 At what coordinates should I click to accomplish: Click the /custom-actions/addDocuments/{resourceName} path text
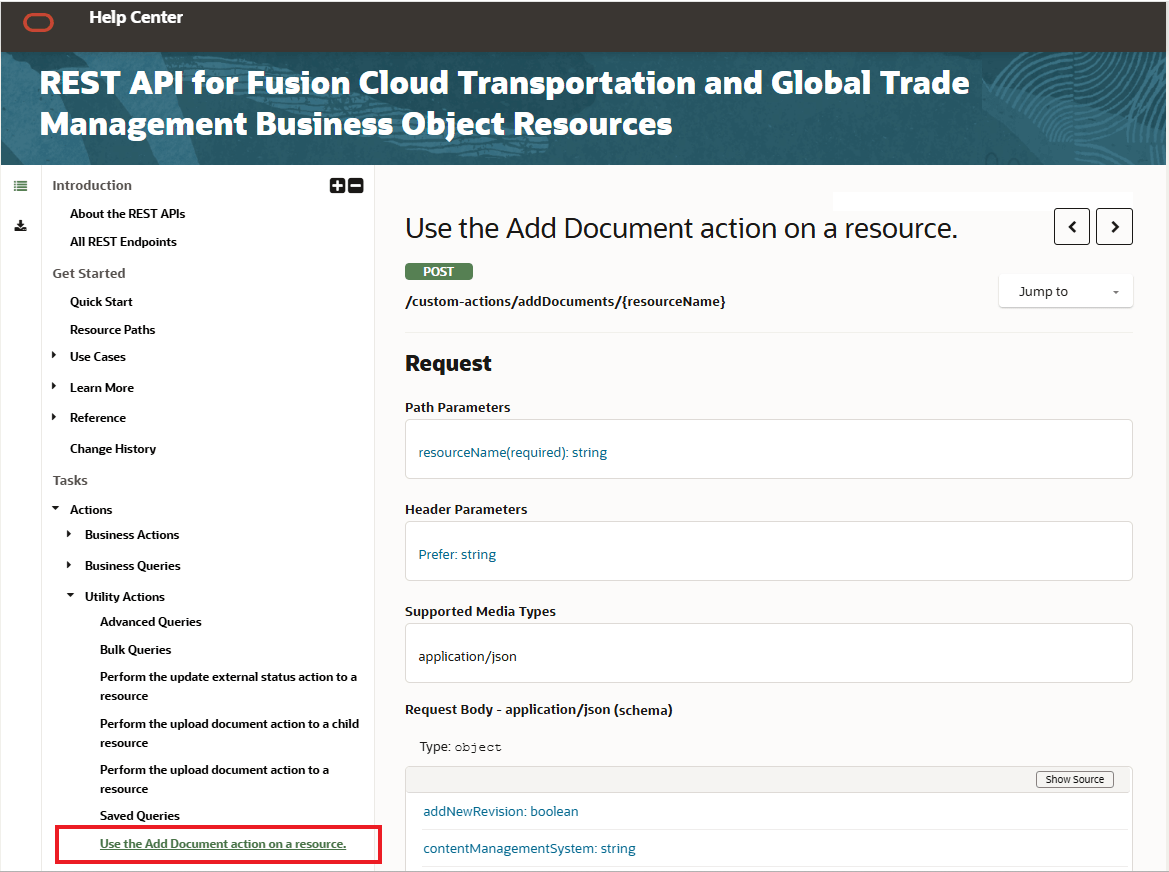pyautogui.click(x=565, y=302)
